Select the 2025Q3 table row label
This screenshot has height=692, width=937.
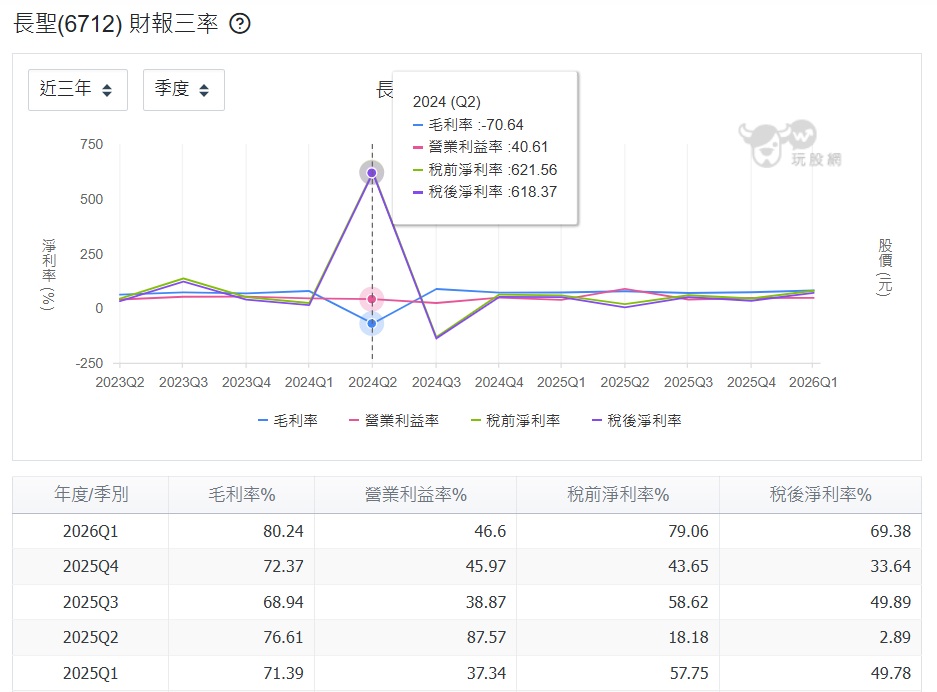point(91,602)
